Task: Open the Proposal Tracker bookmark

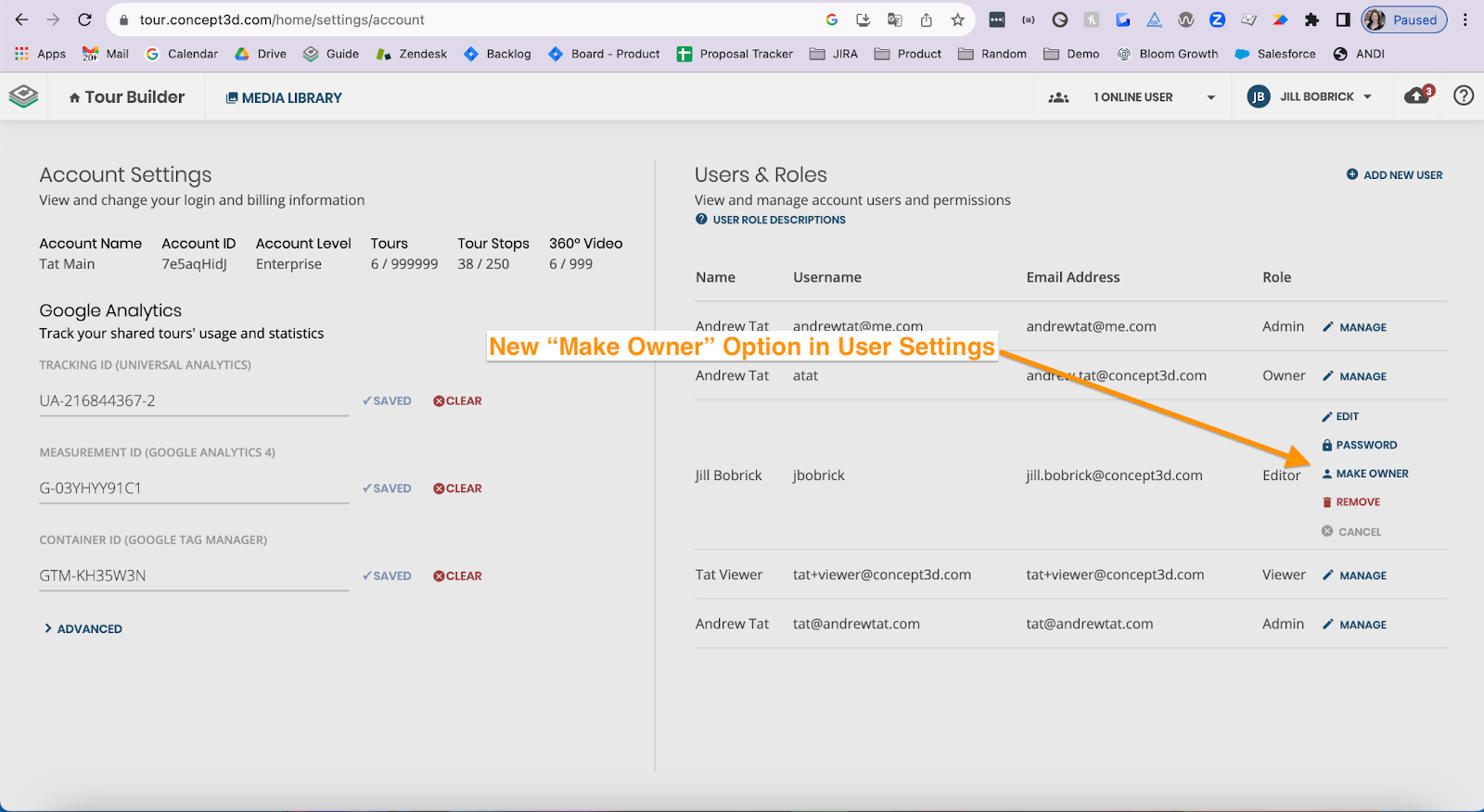Action: coord(735,54)
